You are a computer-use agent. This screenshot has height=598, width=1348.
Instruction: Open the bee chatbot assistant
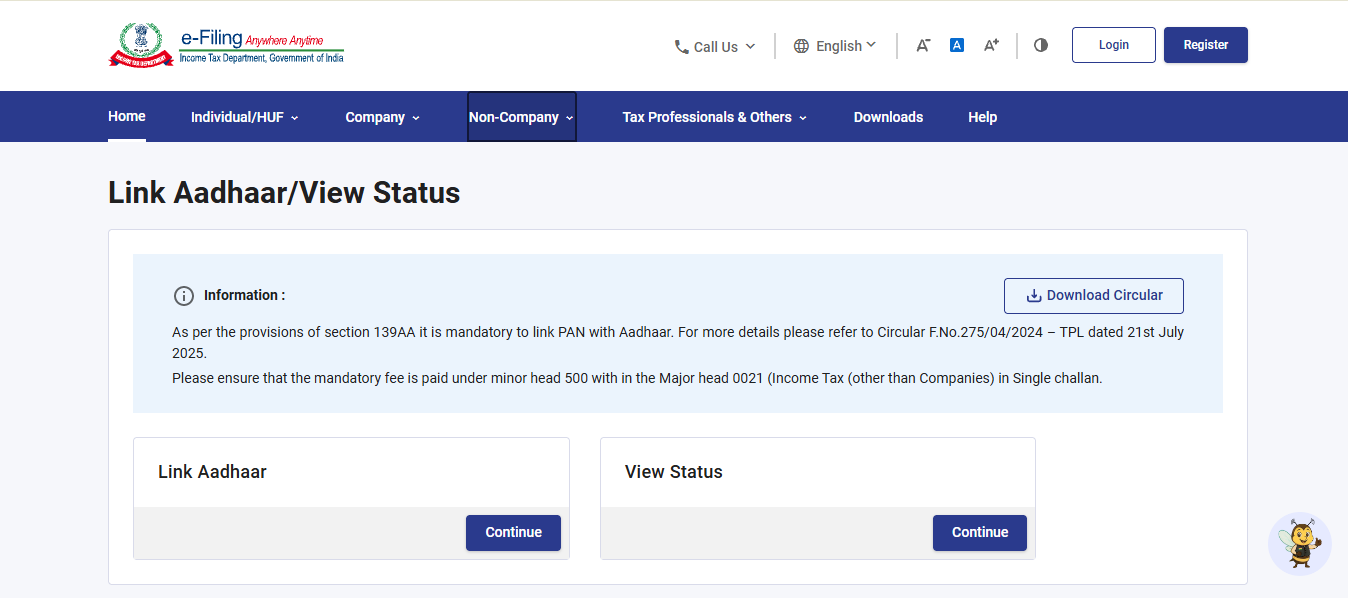click(1300, 544)
